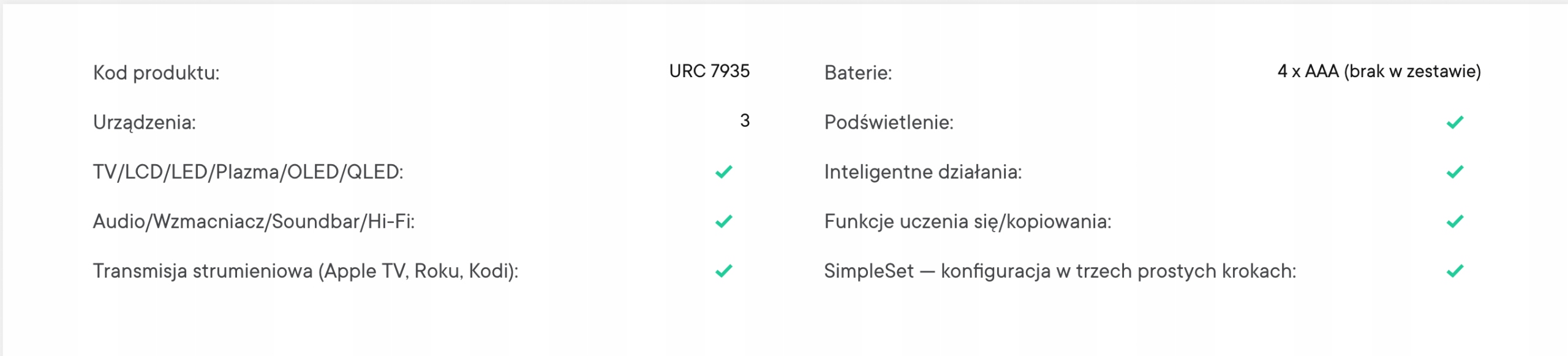Click the Audio/Wzmacniacz/Soundbar/Hi-Fi label
The image size is (1568, 356).
pyautogui.click(x=254, y=221)
